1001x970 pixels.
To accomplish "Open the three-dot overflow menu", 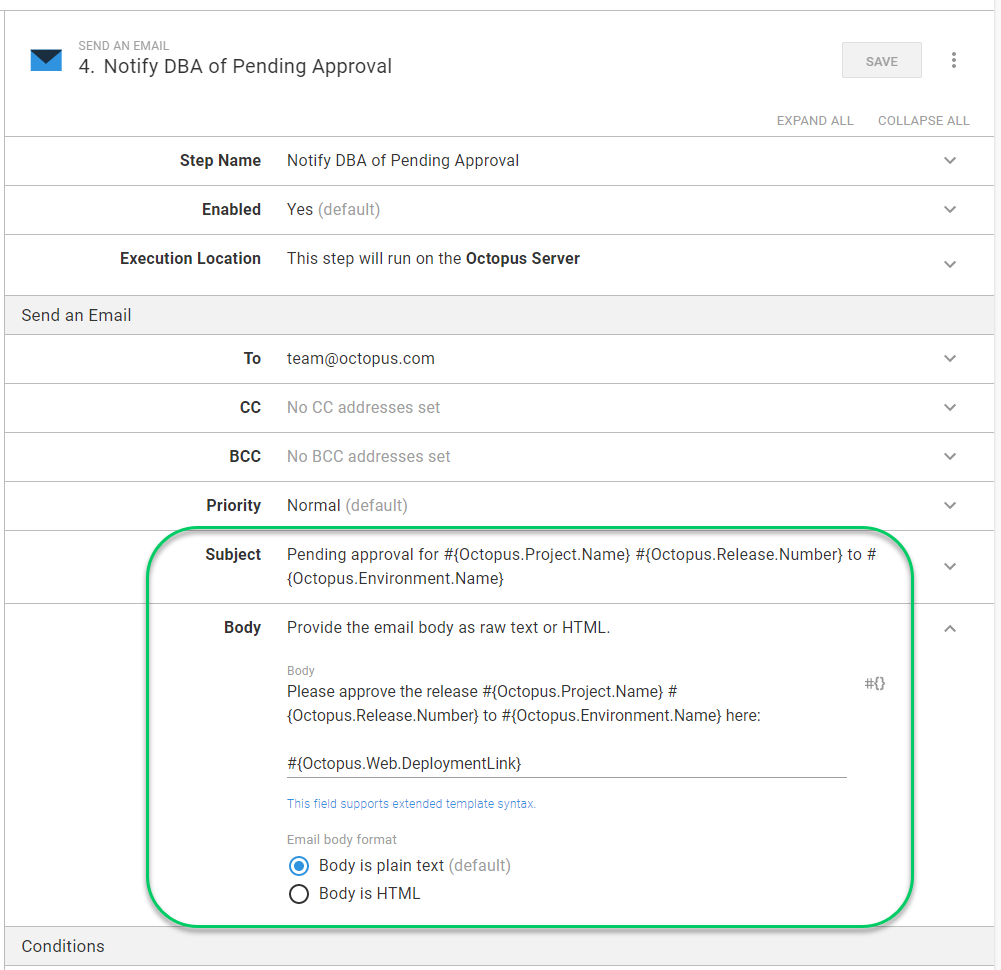I will pos(953,61).
